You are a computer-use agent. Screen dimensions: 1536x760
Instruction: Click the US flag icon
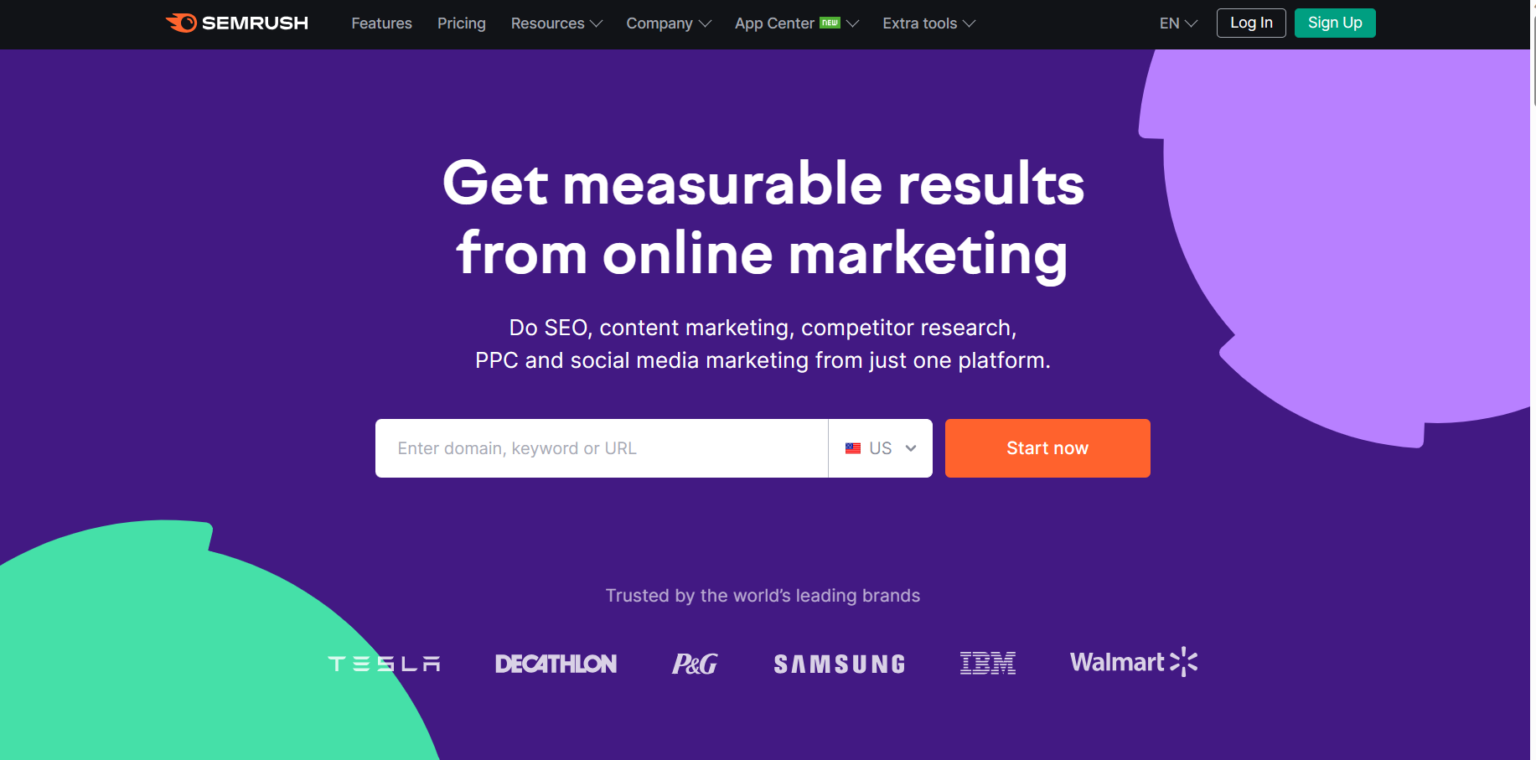853,448
